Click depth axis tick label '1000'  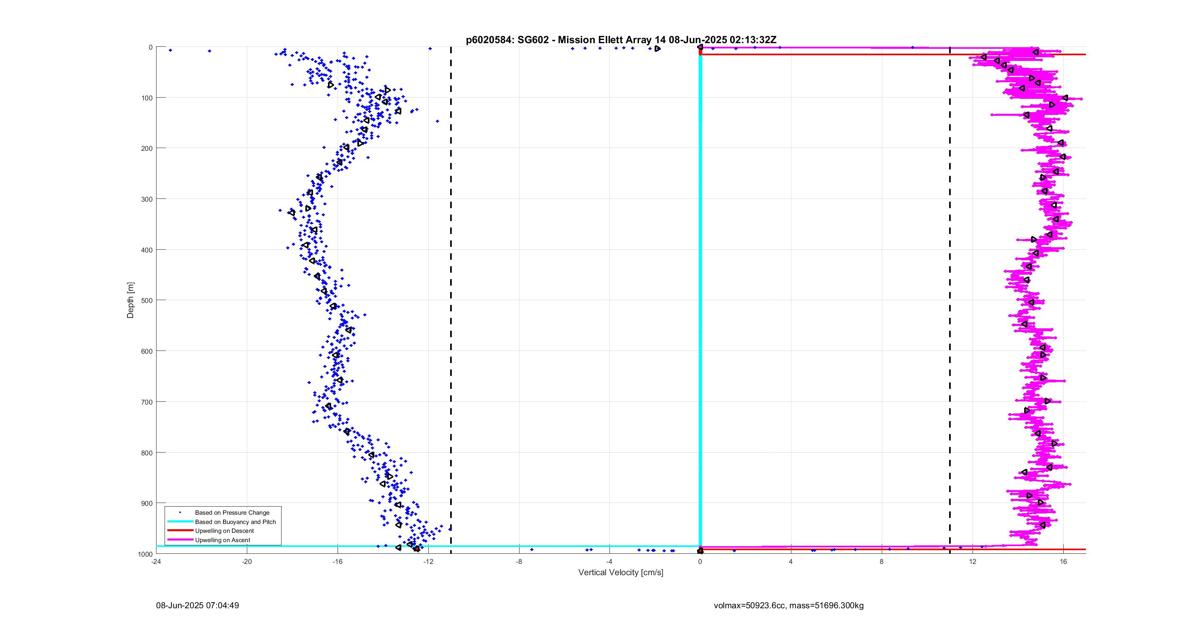pyautogui.click(x=144, y=553)
